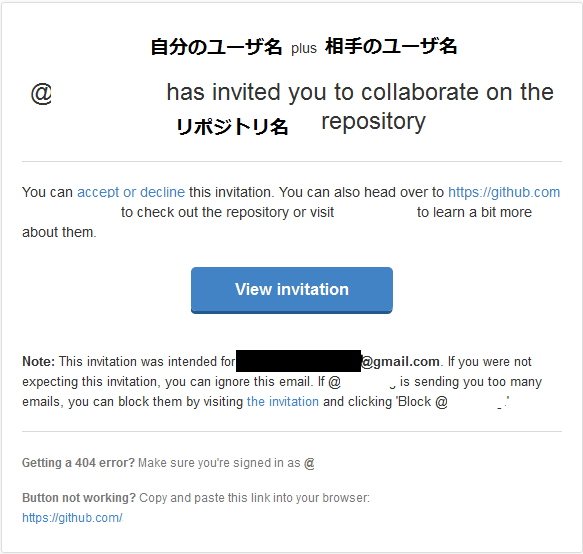Click the @ after 'signed in as'
Image resolution: width=583 pixels, height=554 pixels.
pos(309,463)
